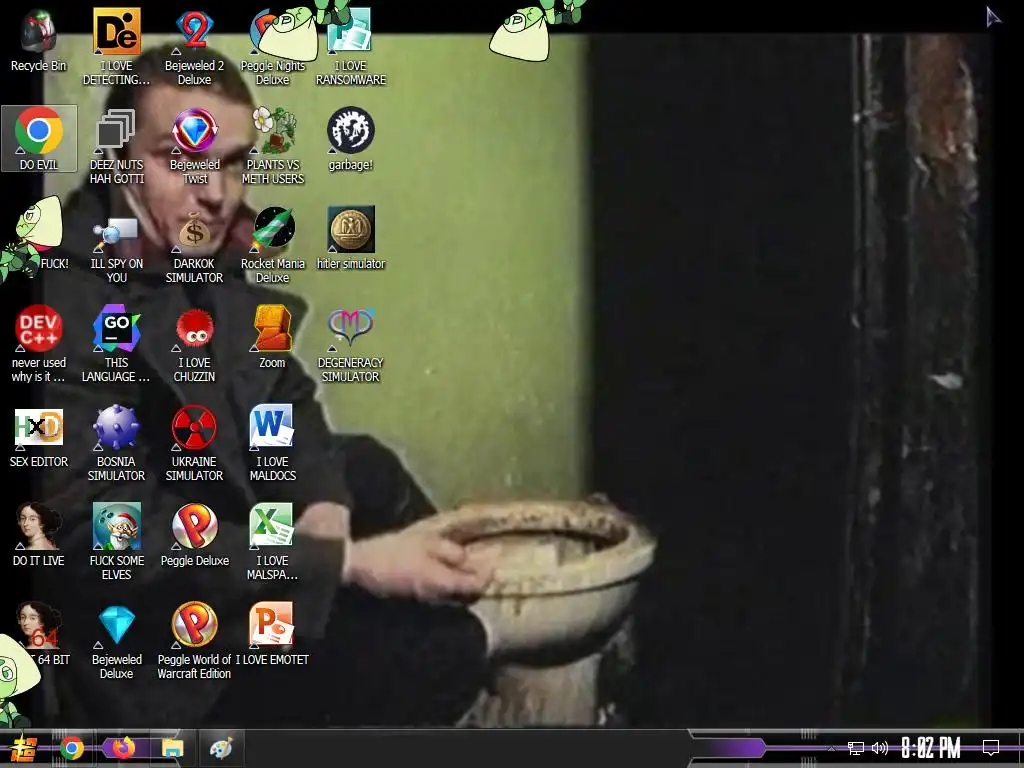Open the Recycle Bin desktop icon
This screenshot has width=1024, height=768.
pyautogui.click(x=39, y=40)
